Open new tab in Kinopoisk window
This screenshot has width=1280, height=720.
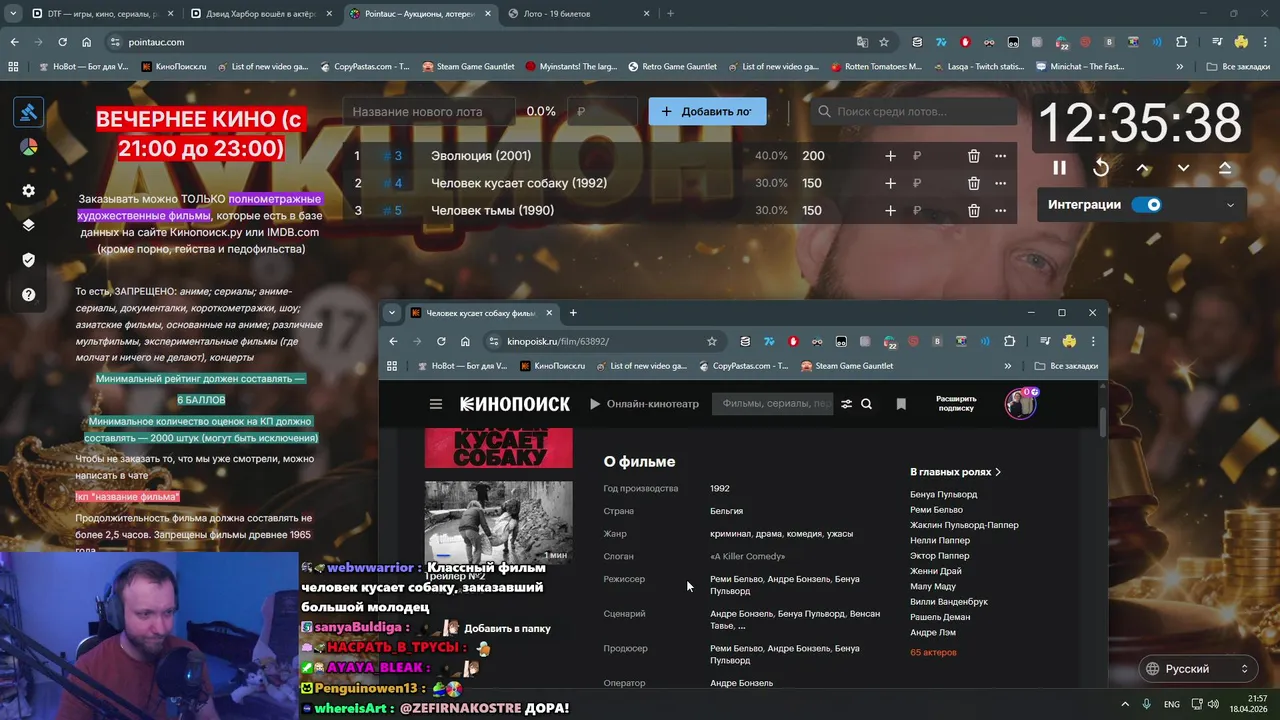pos(573,313)
